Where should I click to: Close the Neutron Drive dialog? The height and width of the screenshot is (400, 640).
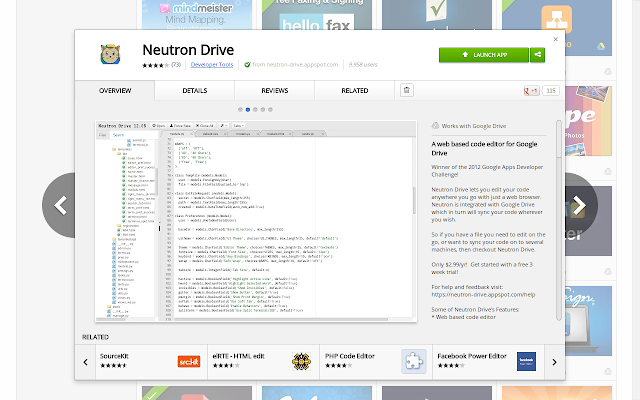556,39
